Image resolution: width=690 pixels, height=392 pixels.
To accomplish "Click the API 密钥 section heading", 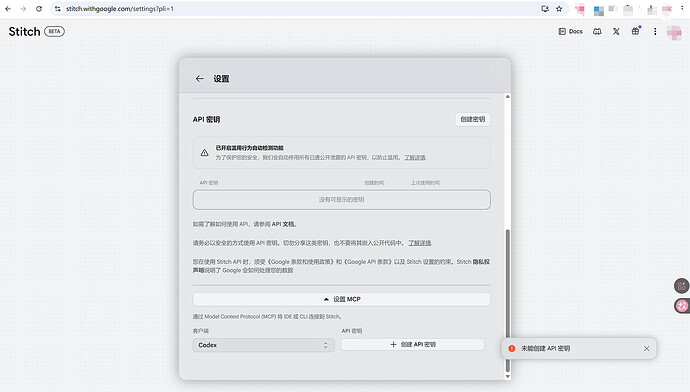I will [x=206, y=120].
